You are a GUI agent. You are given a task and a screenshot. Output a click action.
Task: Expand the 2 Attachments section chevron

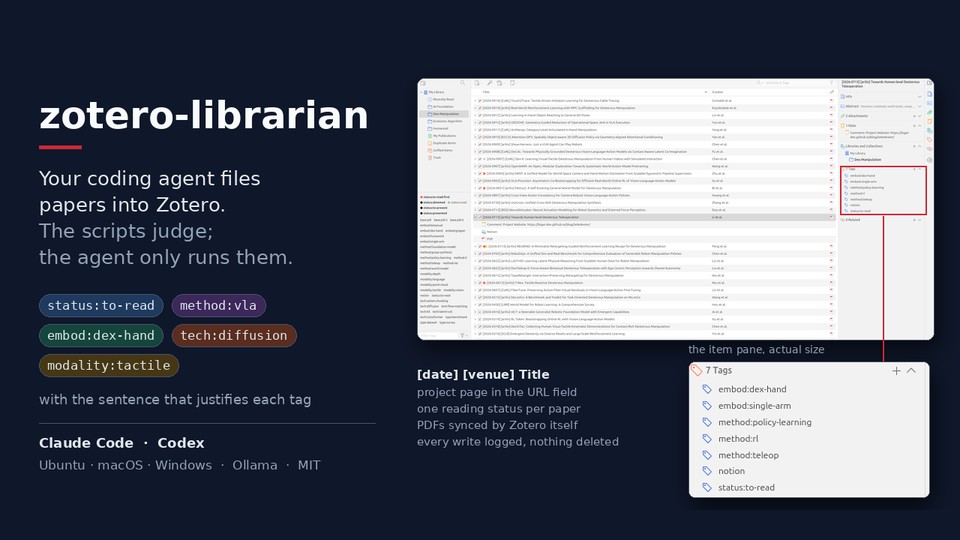pyautogui.click(x=920, y=116)
